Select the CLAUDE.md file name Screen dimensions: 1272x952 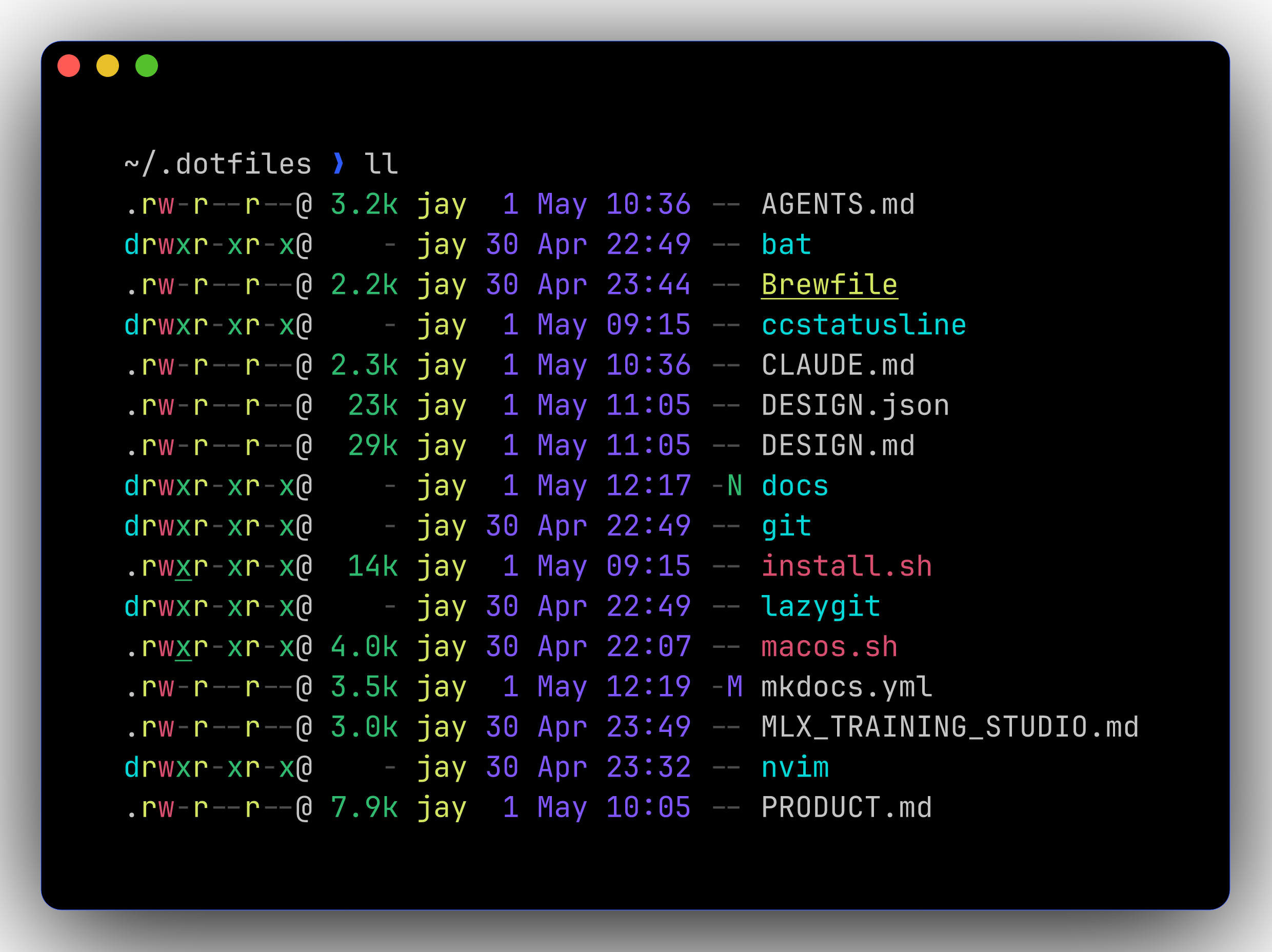coord(838,365)
